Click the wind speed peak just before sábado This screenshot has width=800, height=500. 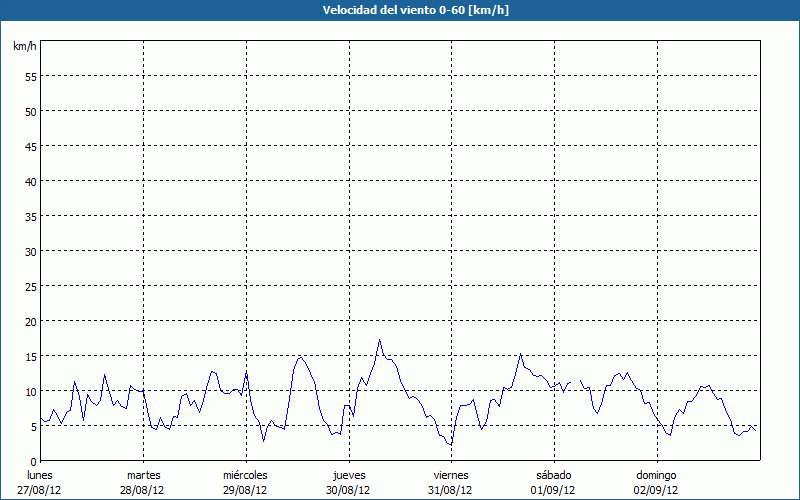(x=520, y=354)
